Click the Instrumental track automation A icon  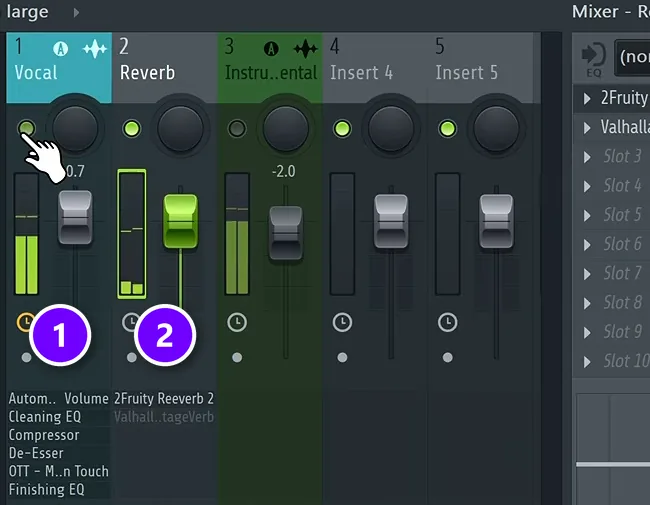coord(271,49)
